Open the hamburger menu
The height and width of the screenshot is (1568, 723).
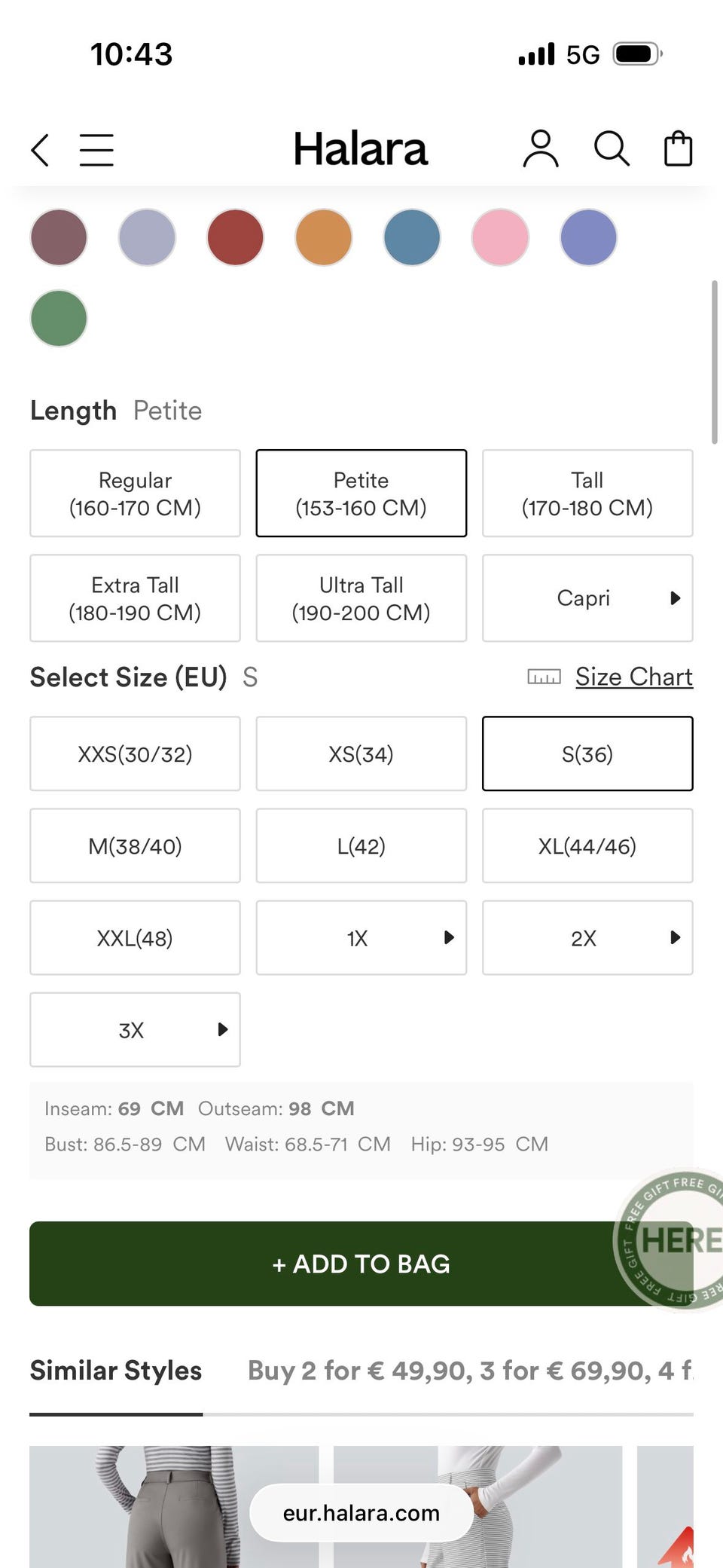(x=96, y=149)
